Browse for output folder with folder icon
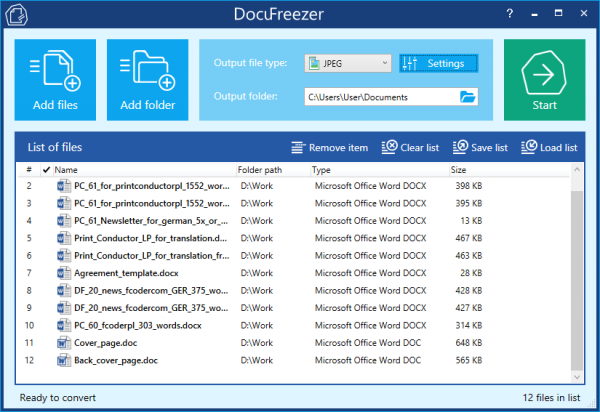The height and width of the screenshot is (412, 600). (x=468, y=97)
